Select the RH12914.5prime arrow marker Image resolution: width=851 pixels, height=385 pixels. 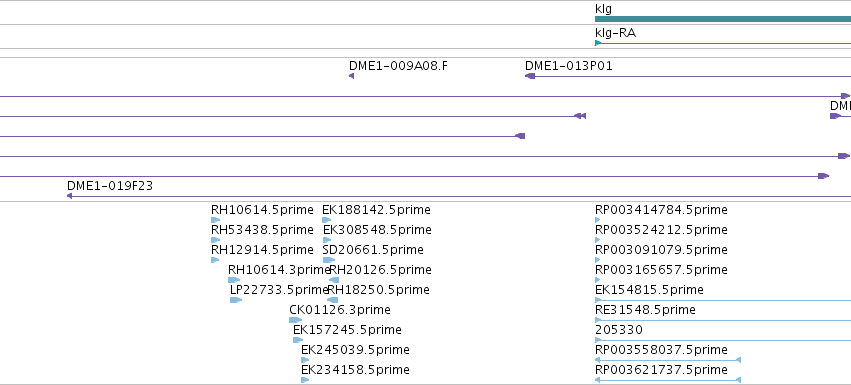pyautogui.click(x=215, y=260)
